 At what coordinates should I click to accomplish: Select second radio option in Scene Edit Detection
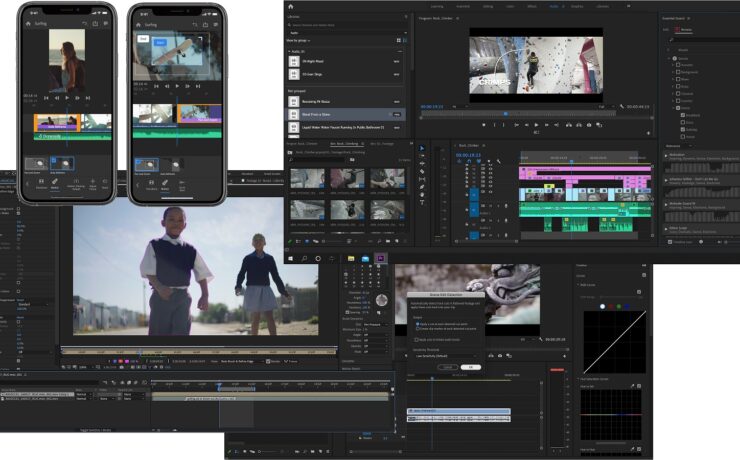[x=417, y=329]
